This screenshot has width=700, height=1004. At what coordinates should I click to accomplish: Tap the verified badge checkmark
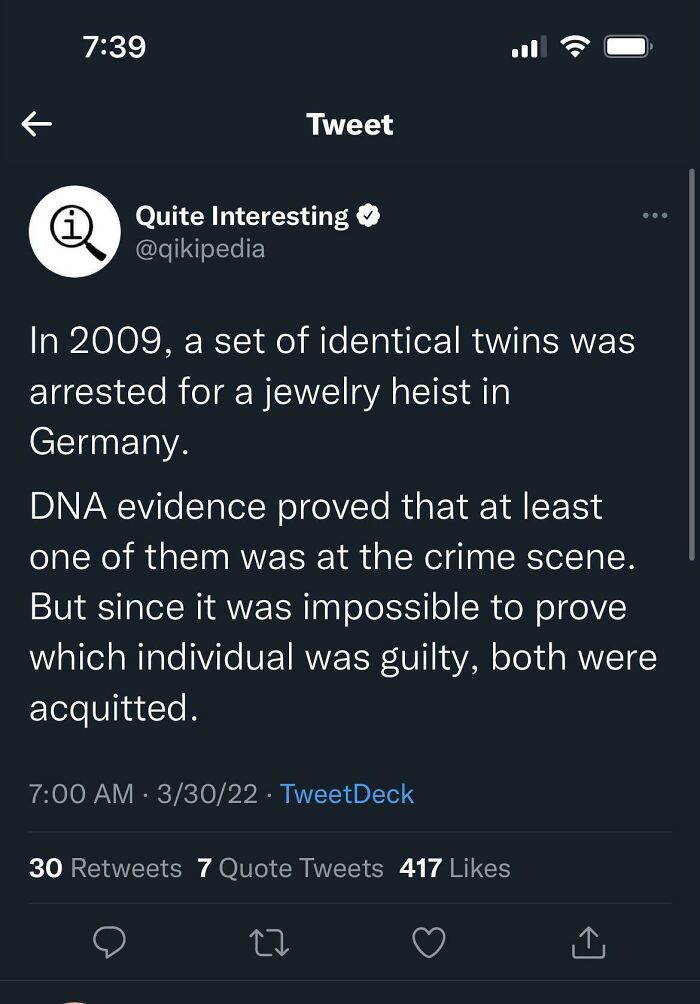368,216
